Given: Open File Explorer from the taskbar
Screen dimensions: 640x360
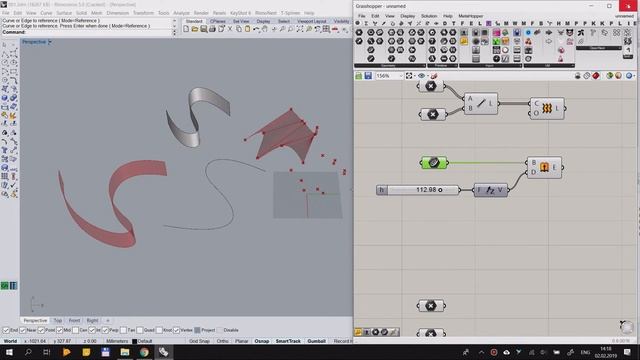Looking at the screenshot, I should click(x=125, y=352).
